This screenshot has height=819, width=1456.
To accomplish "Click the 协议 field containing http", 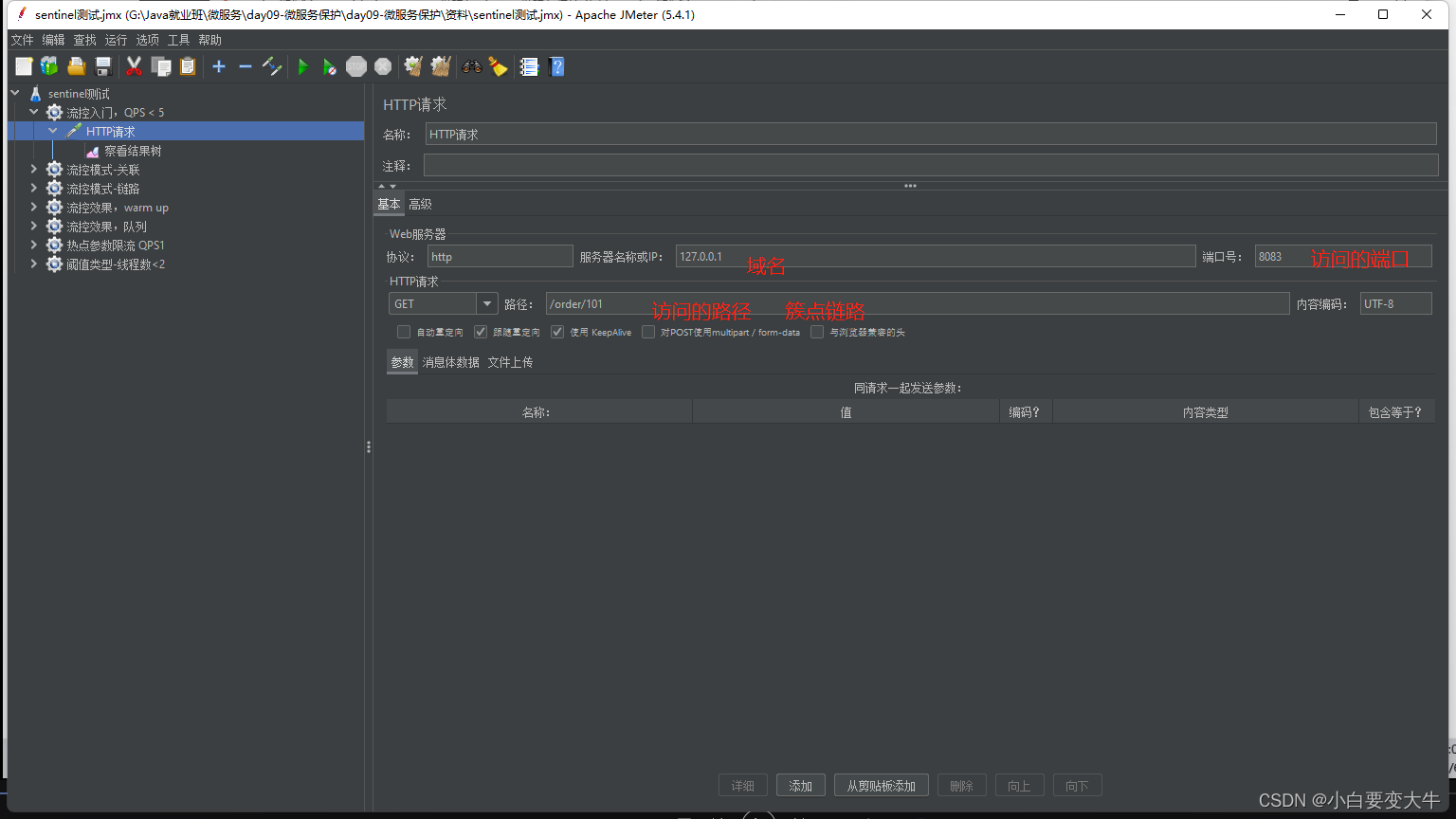I will [x=500, y=257].
